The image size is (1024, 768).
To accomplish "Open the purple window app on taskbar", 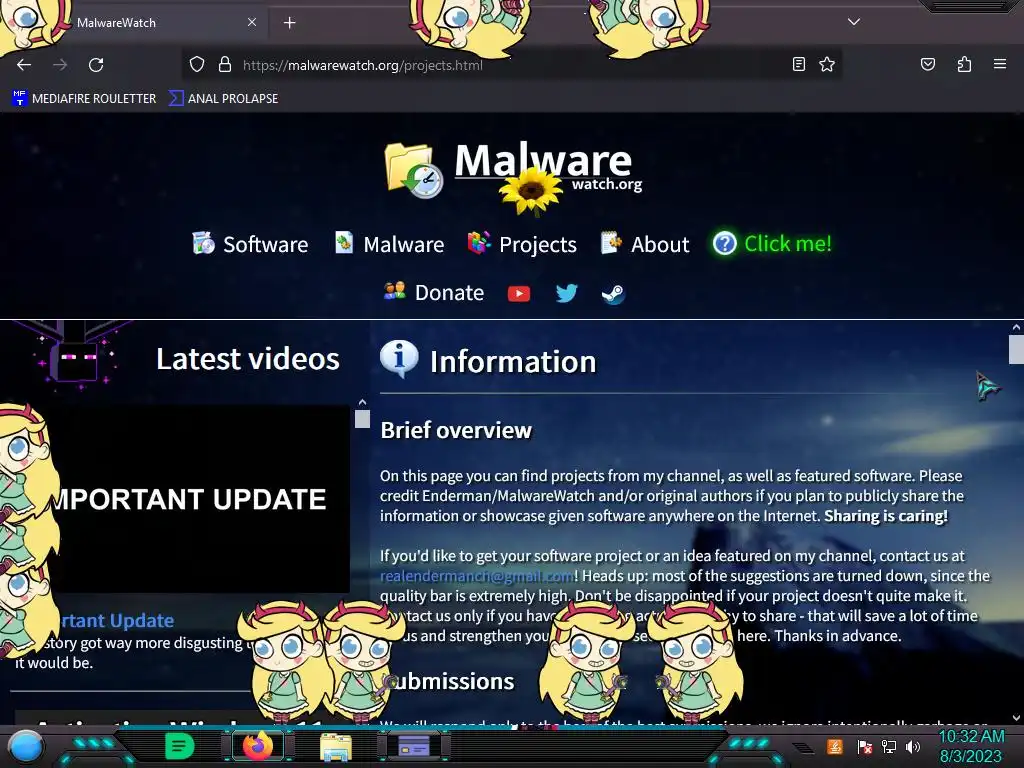I will click(x=413, y=746).
